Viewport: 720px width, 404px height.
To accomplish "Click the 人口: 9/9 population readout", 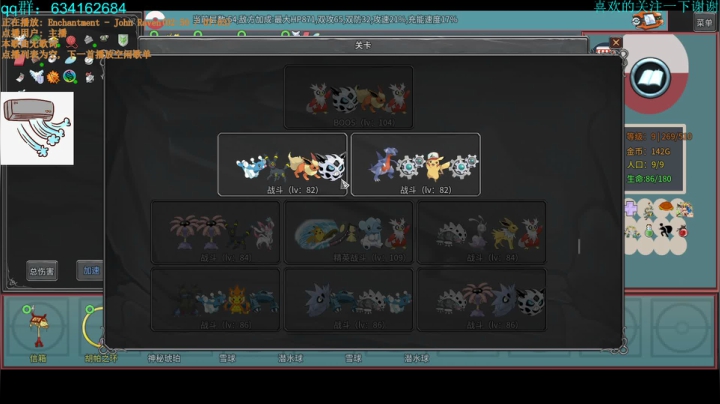I will [x=645, y=164].
